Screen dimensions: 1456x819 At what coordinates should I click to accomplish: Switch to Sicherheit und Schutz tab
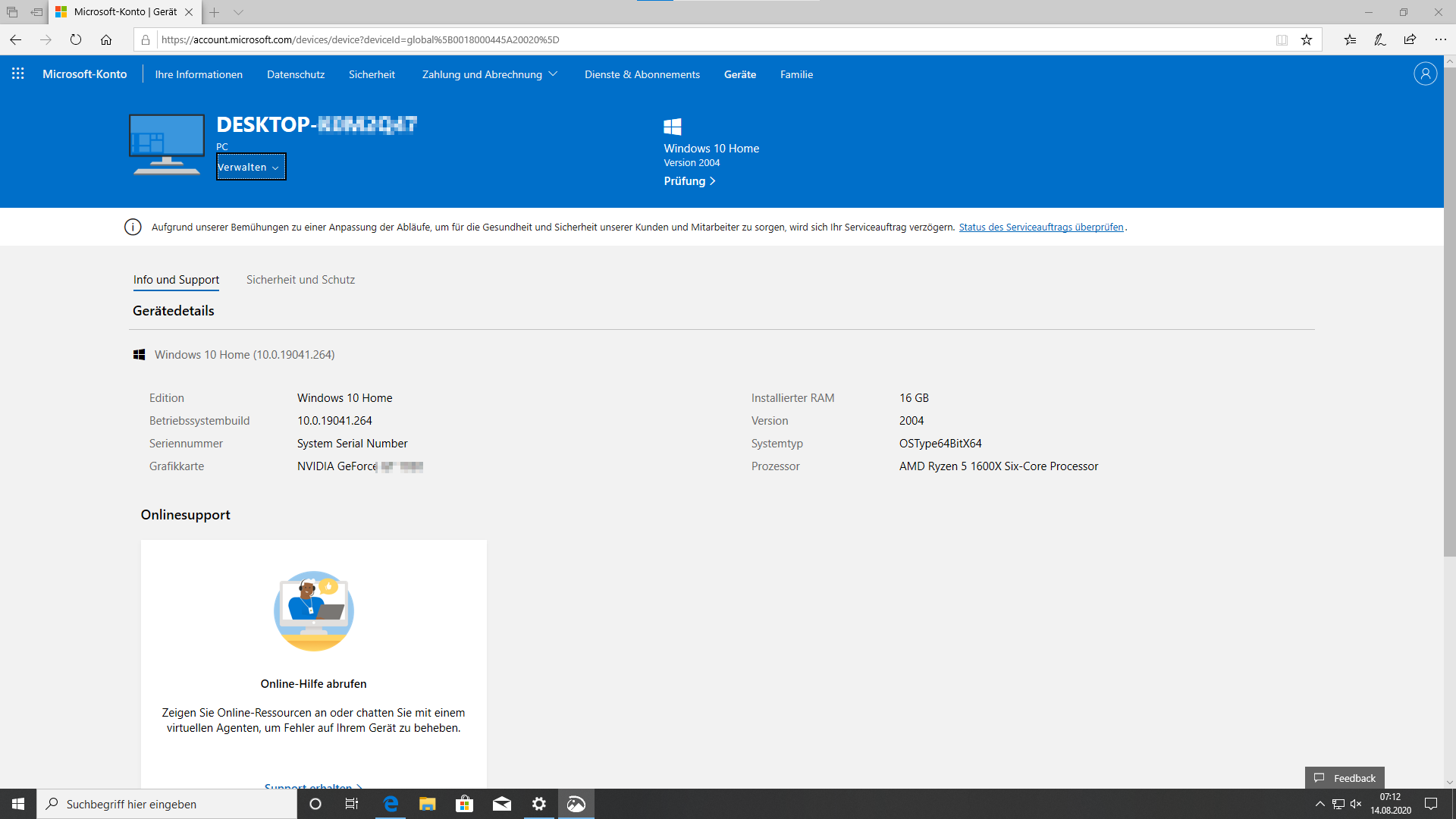click(x=300, y=280)
